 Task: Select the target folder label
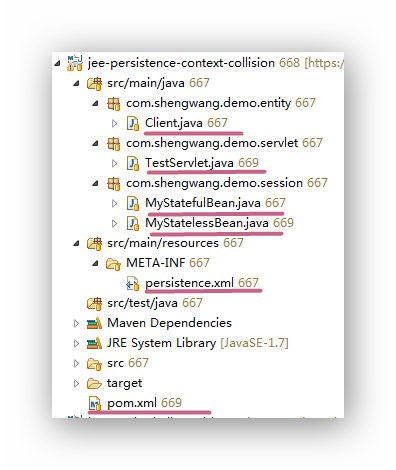[124, 384]
